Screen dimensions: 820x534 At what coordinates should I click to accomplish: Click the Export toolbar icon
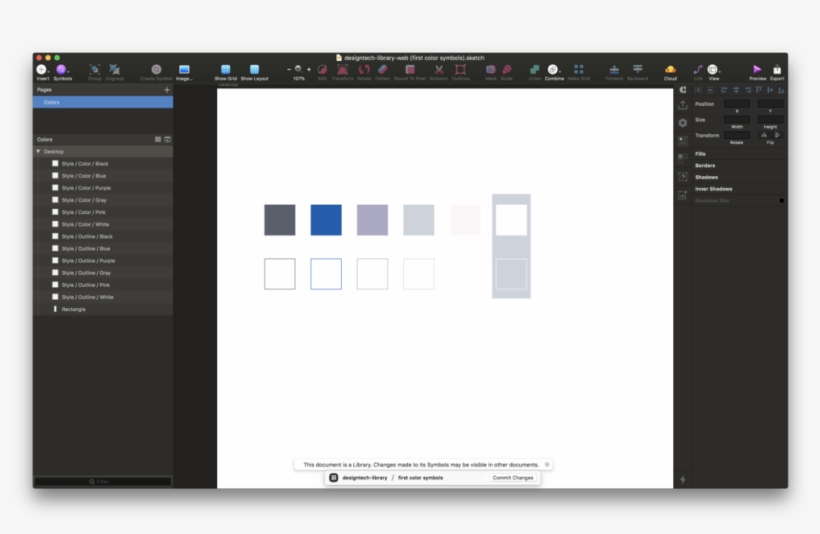pos(777,70)
